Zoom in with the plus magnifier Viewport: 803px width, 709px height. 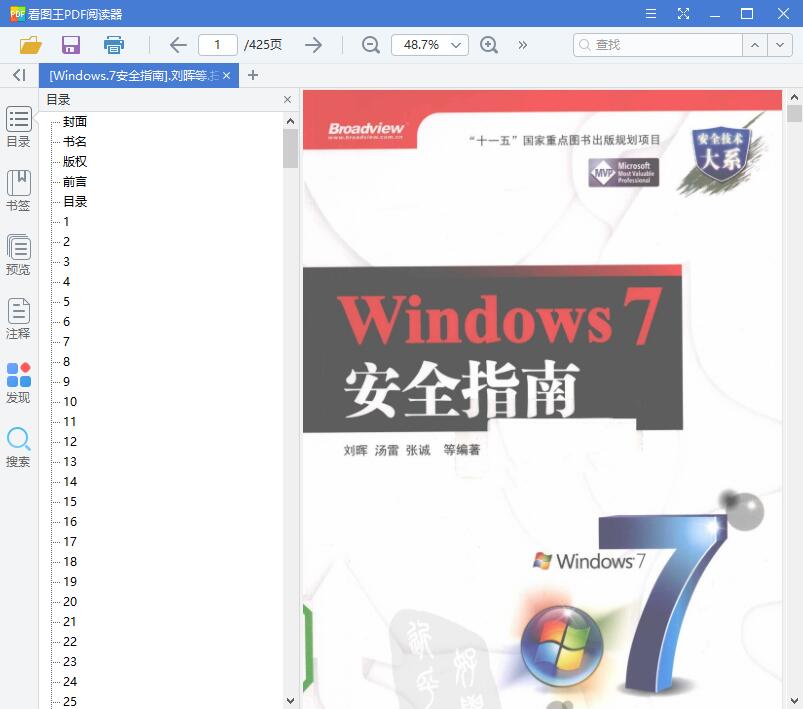tap(489, 45)
